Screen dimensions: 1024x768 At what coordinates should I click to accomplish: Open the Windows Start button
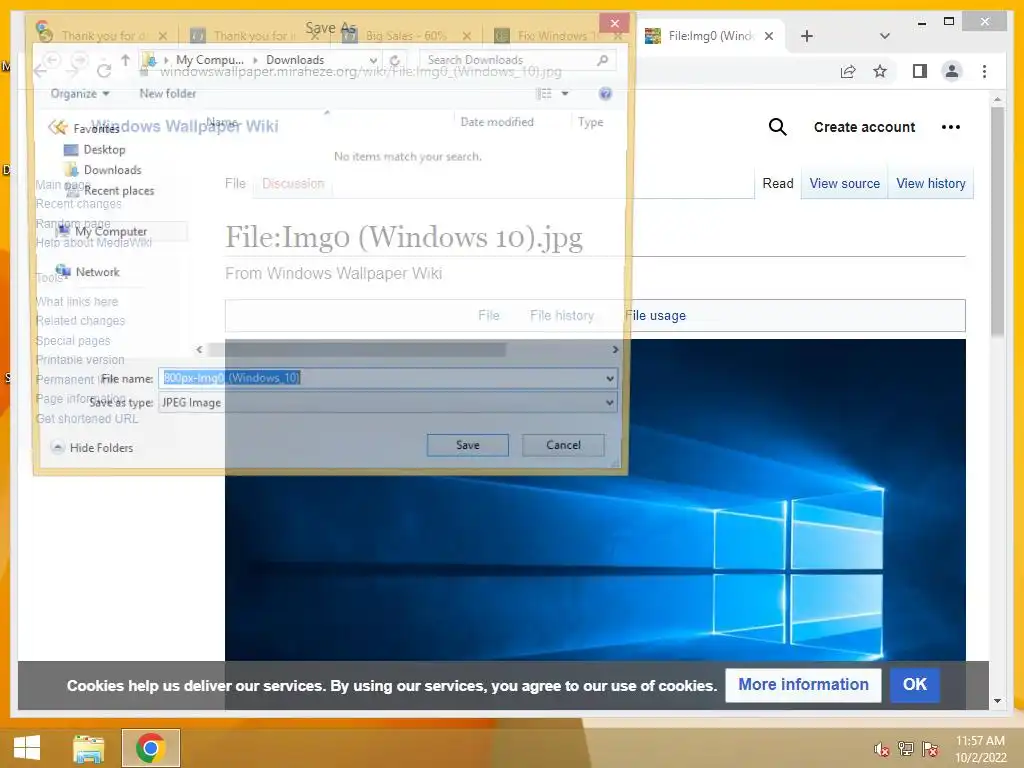(x=27, y=748)
